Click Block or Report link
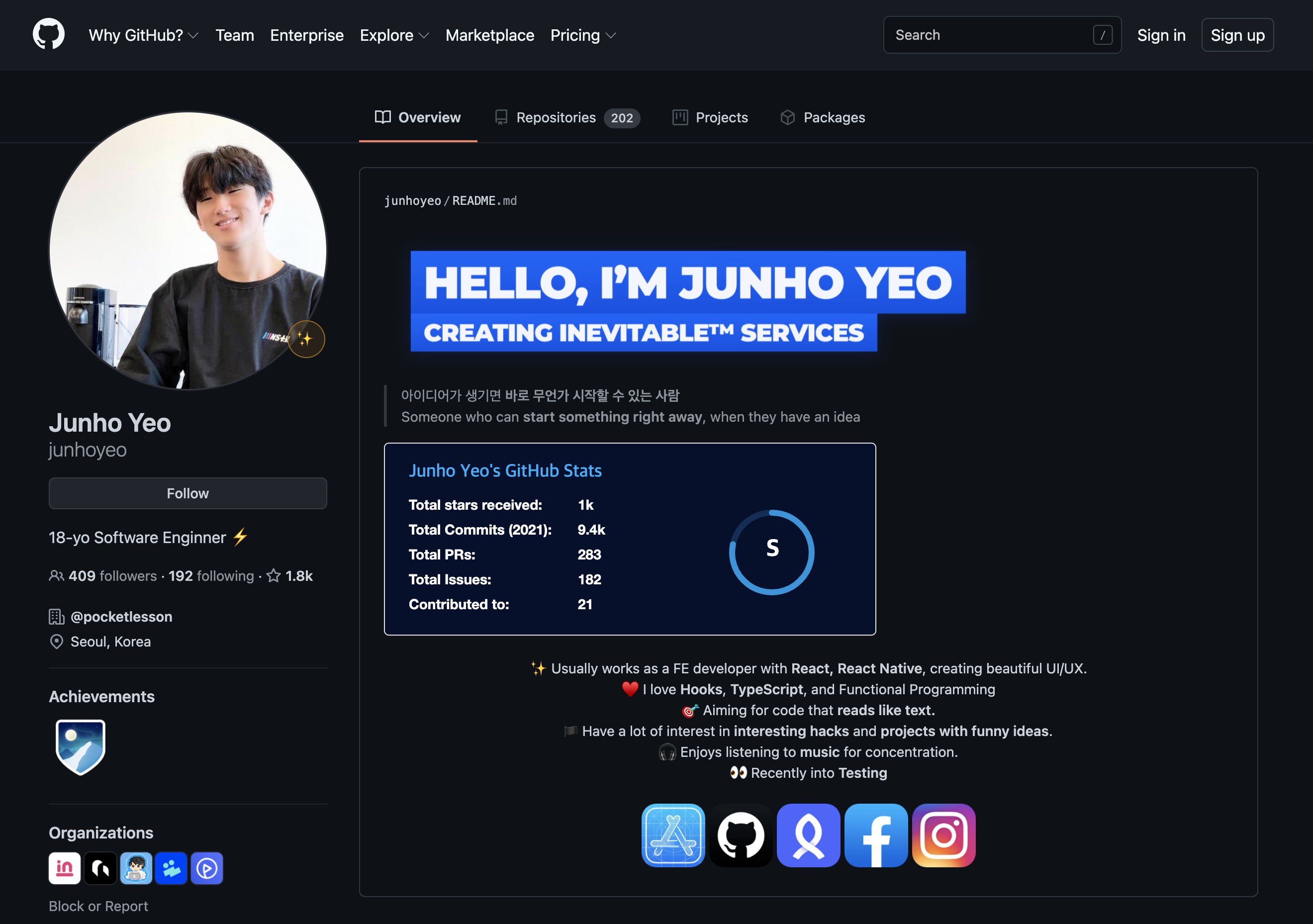 tap(98, 906)
